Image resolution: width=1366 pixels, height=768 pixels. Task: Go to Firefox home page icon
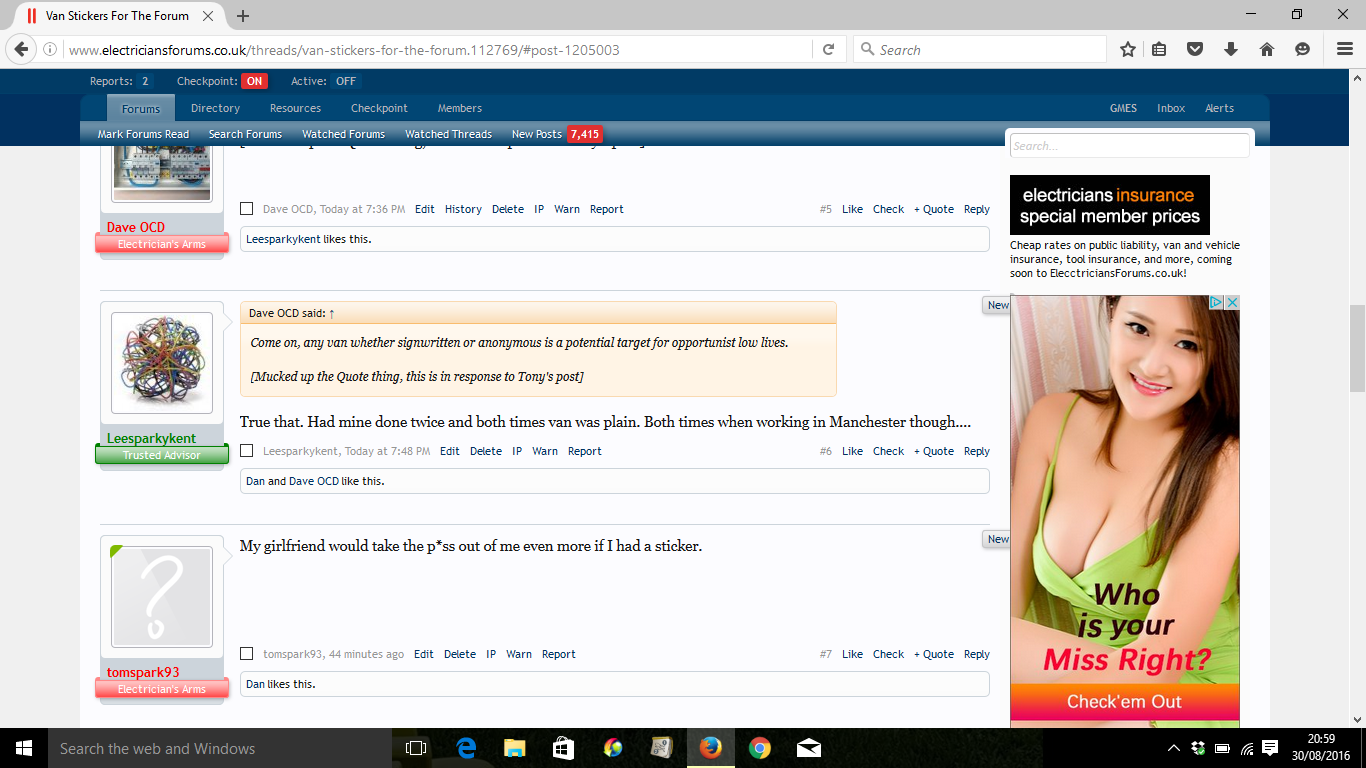point(1267,49)
